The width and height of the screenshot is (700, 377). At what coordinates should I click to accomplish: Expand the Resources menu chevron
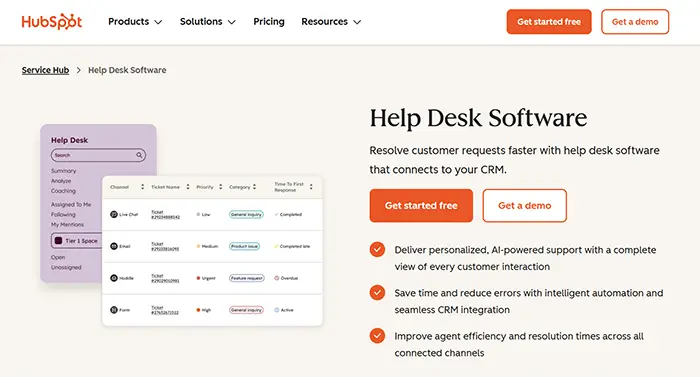[x=357, y=22]
